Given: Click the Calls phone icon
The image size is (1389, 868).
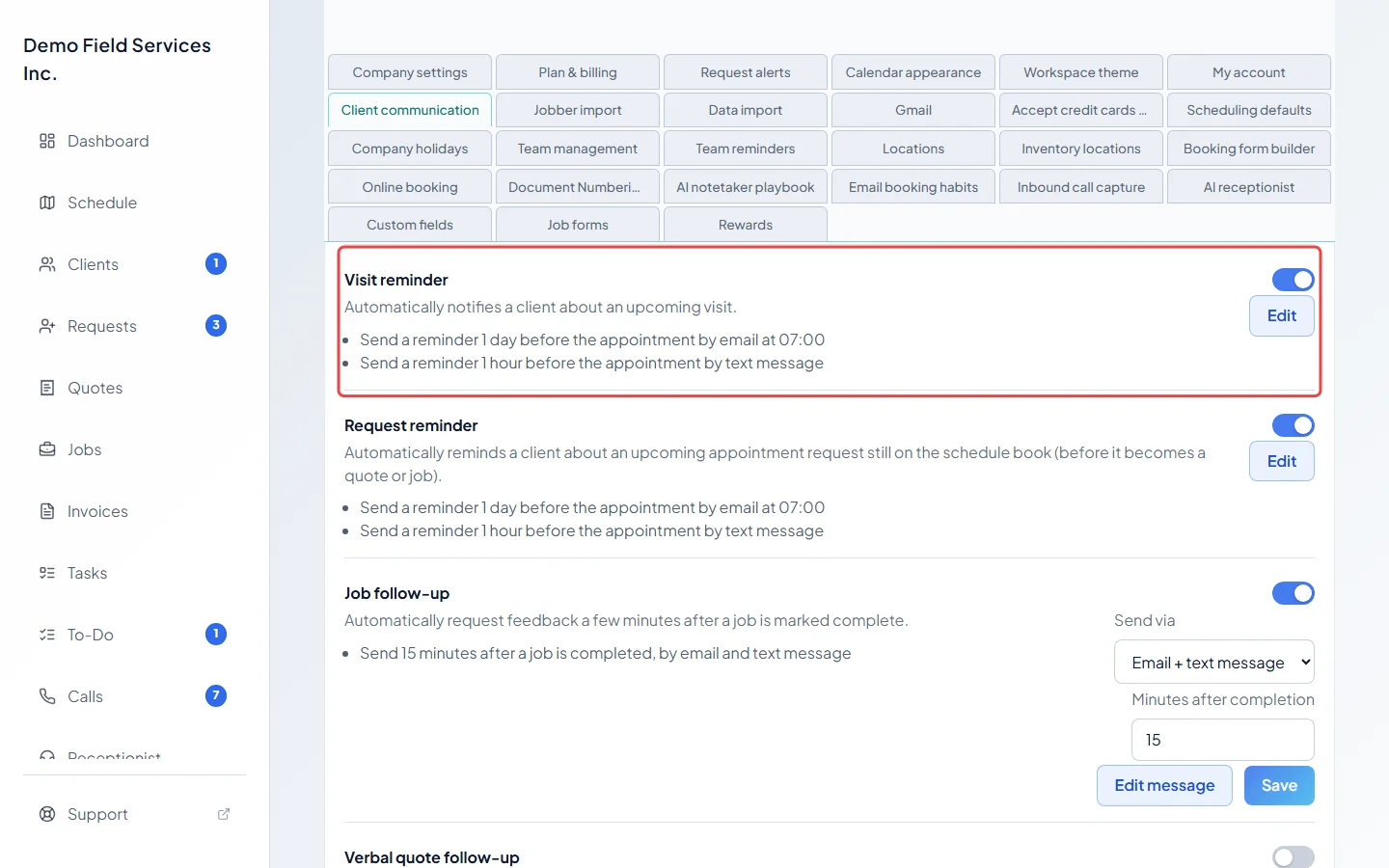Looking at the screenshot, I should click(x=47, y=696).
